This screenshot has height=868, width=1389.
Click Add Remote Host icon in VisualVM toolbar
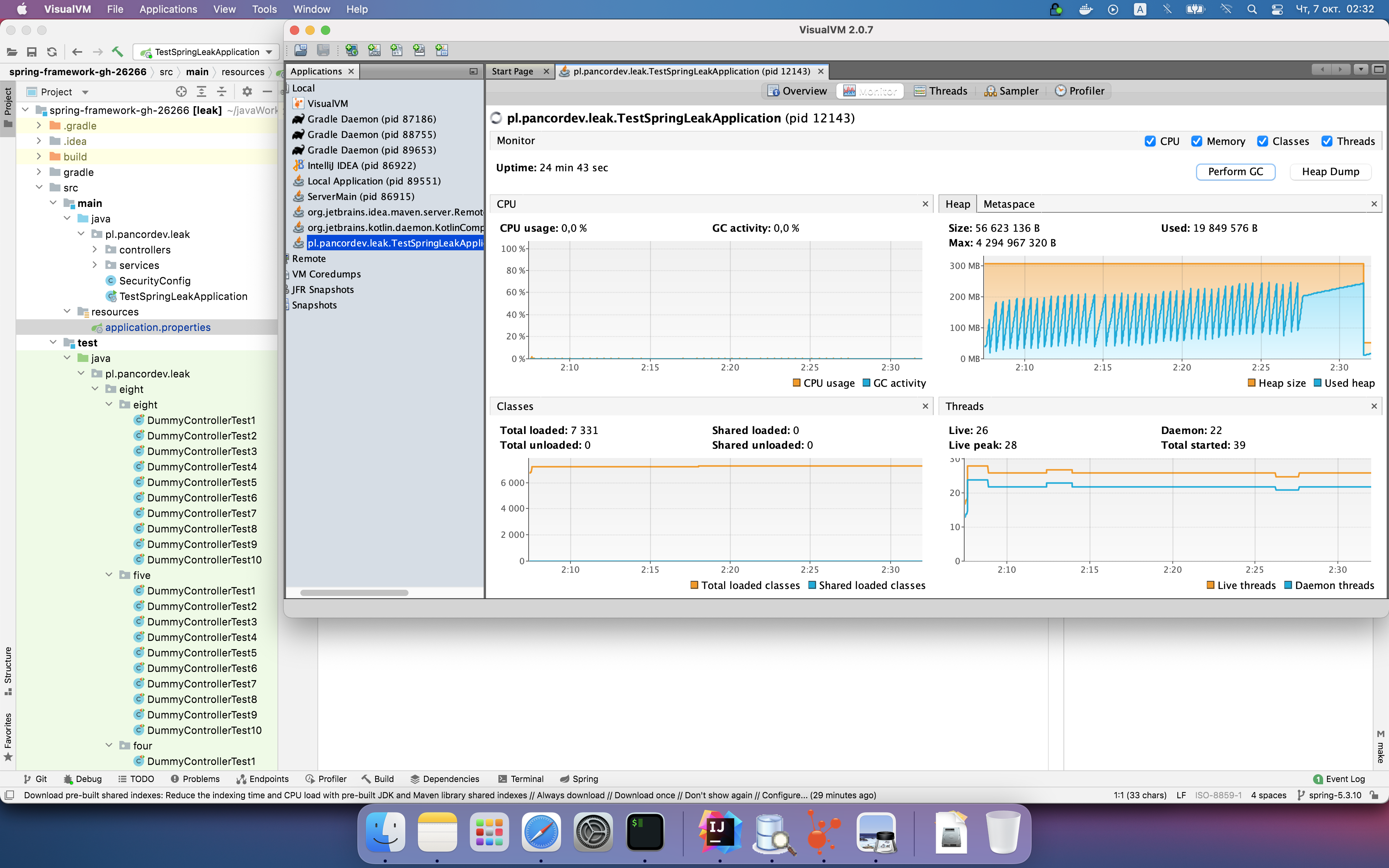(351, 50)
